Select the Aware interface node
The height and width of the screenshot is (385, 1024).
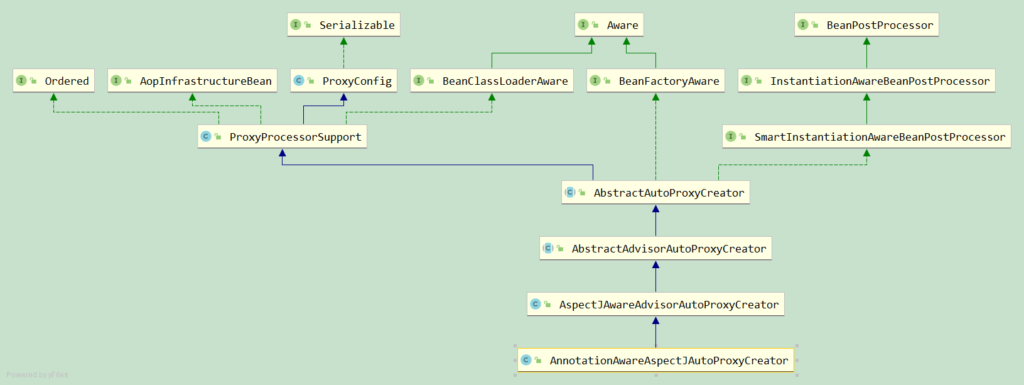(610, 25)
